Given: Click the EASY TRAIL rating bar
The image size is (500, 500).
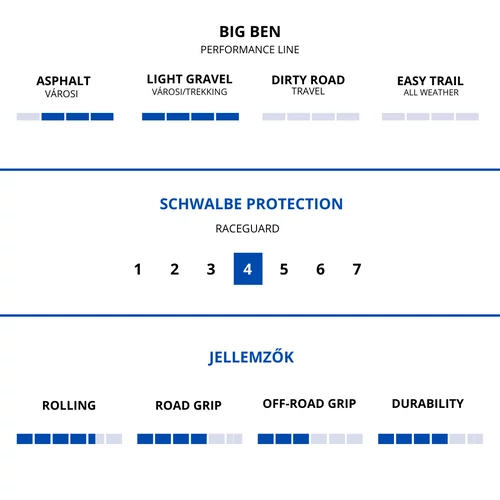Looking at the screenshot, I should (x=430, y=117).
